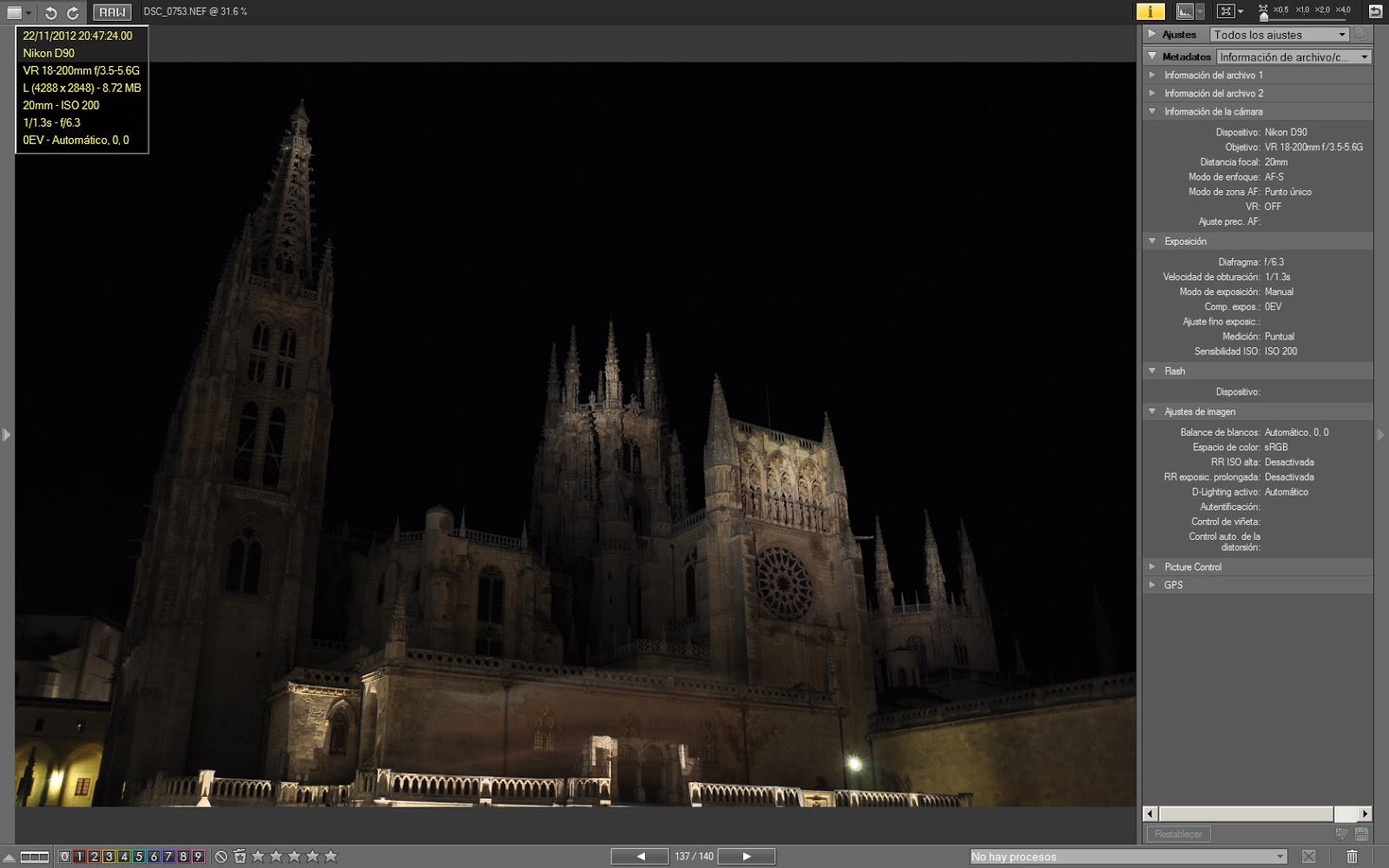The height and width of the screenshot is (868, 1389).
Task: Apply label 9 to the image
Action: point(198,857)
